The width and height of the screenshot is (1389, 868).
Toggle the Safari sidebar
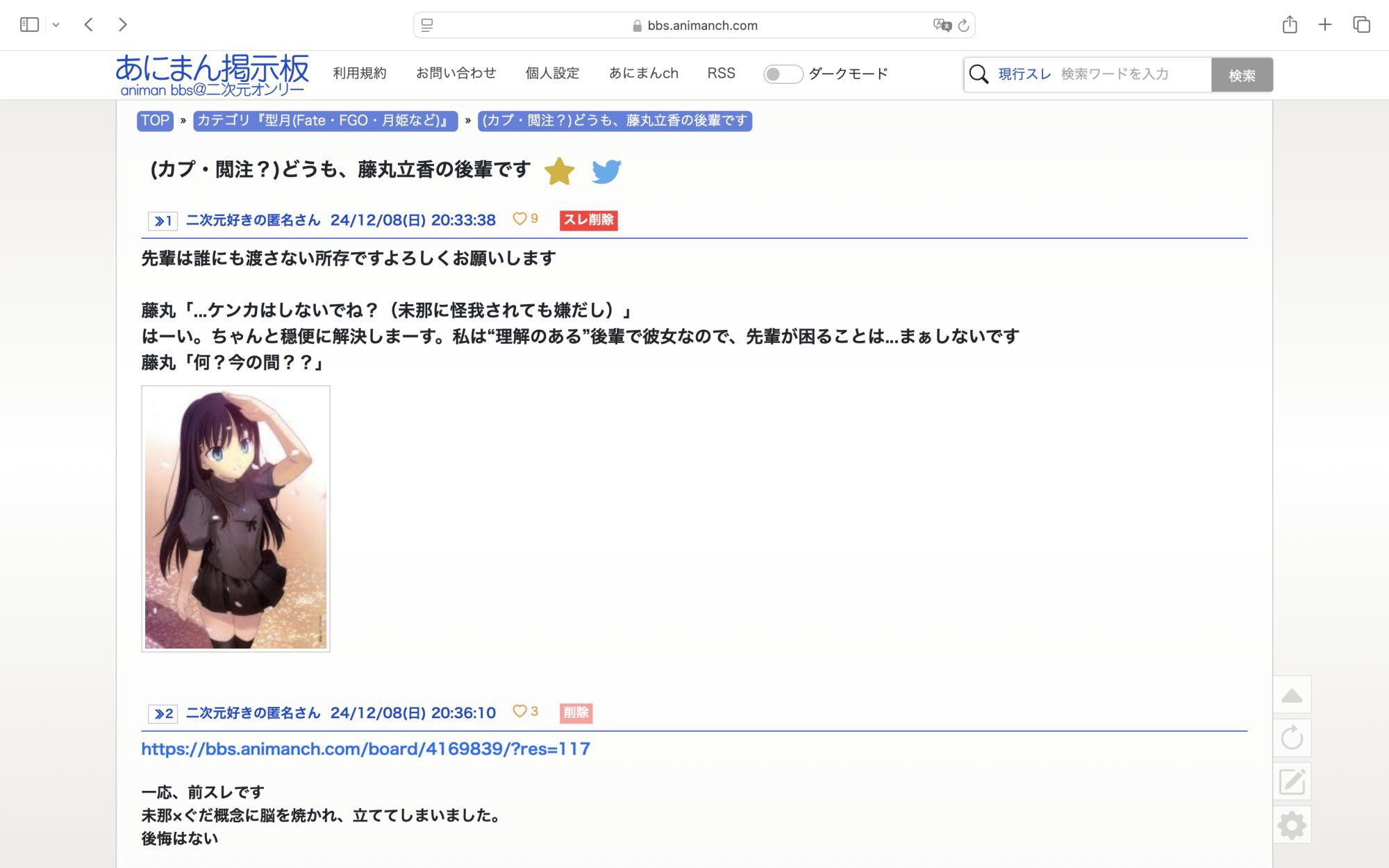click(29, 25)
